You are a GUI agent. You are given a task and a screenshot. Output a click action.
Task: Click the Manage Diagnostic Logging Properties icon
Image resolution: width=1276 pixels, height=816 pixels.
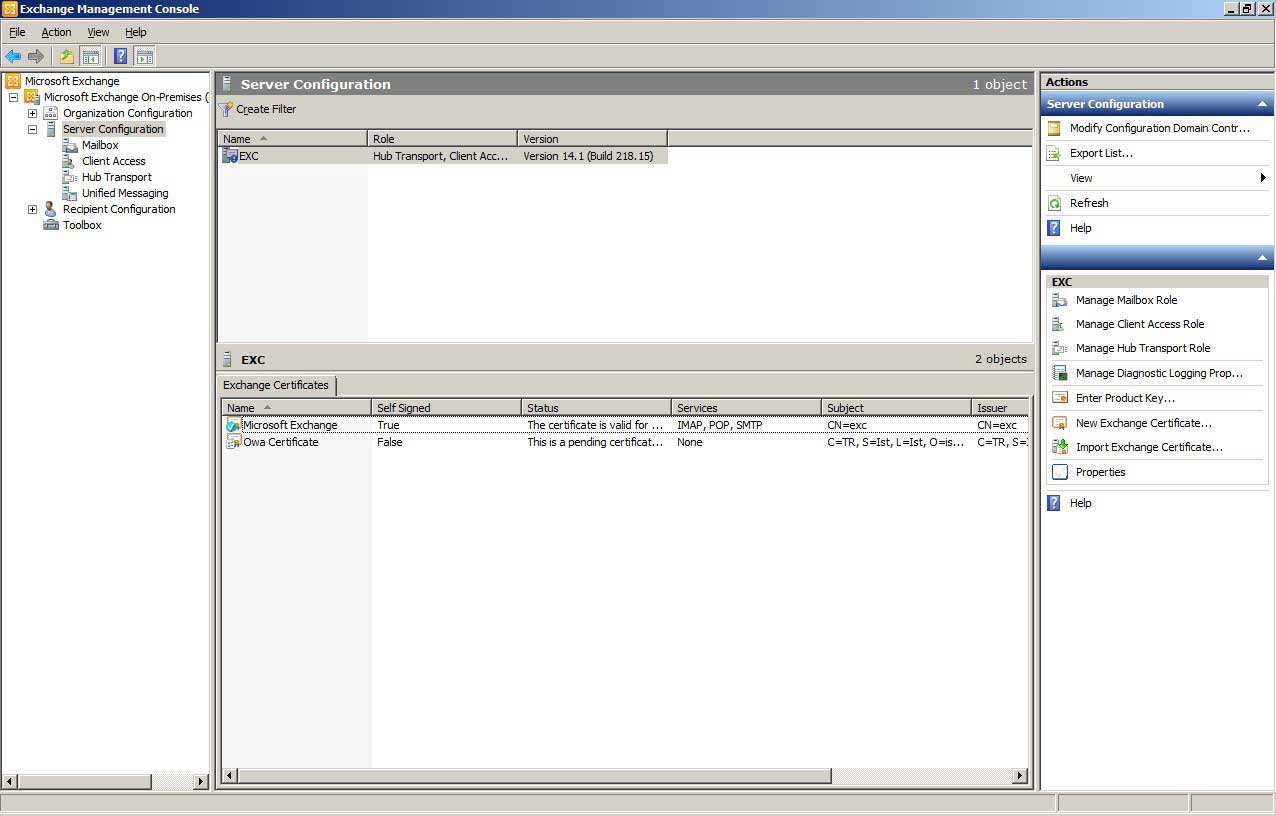pyautogui.click(x=1060, y=373)
